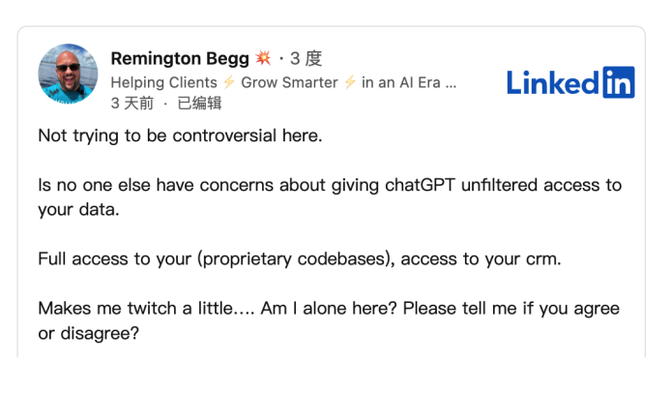Screen dimensions: 670x393
Task: Click the '(proprietary codebases)' text
Action: (296, 259)
